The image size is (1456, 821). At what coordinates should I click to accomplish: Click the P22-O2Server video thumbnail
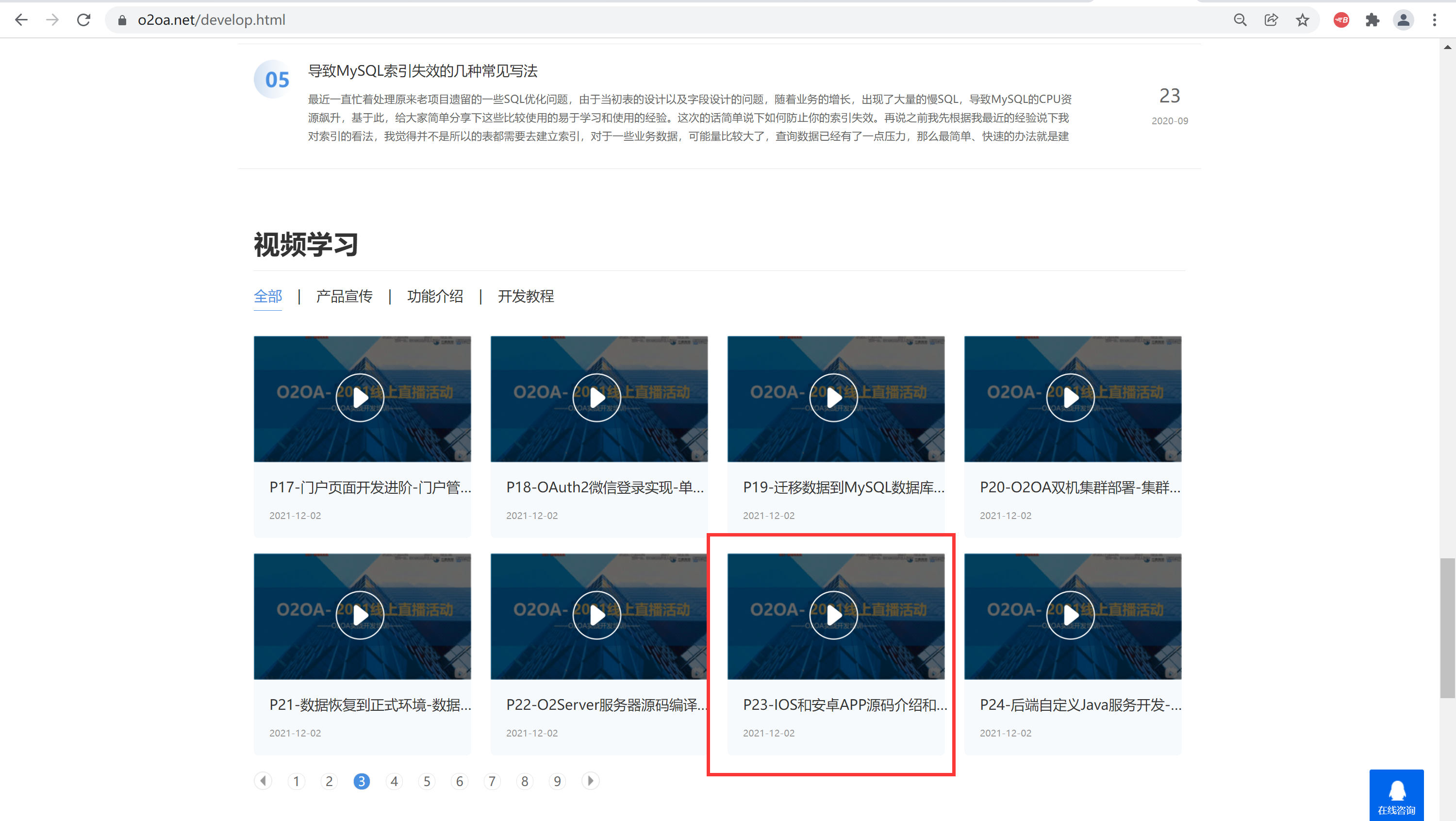[x=598, y=616]
